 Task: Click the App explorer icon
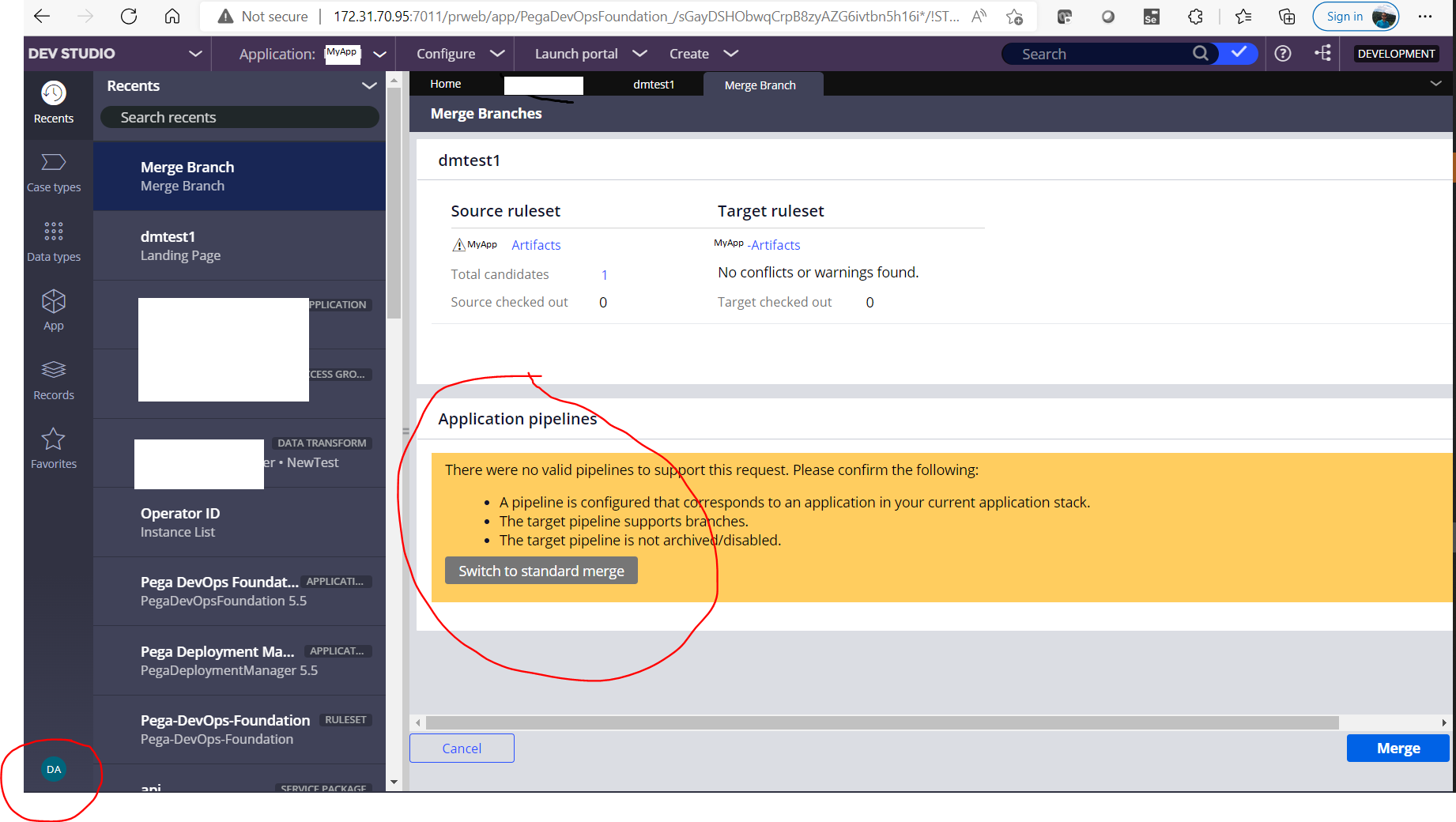(x=53, y=301)
